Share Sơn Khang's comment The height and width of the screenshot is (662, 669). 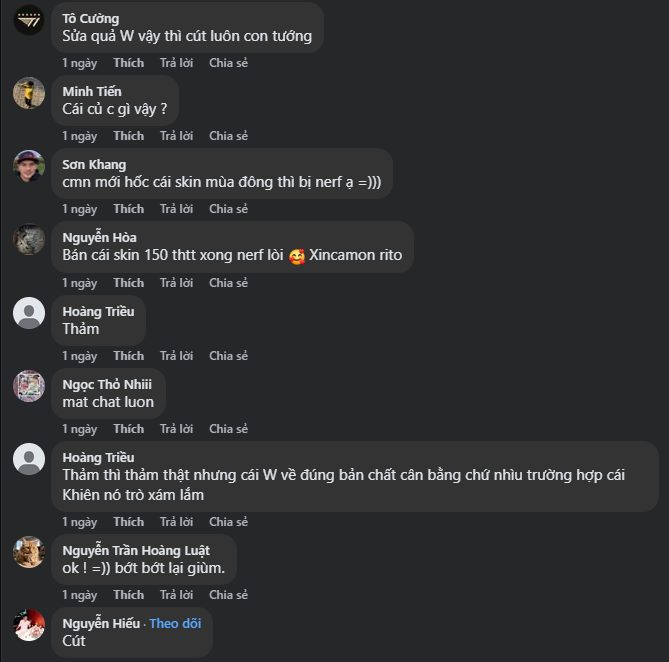coord(228,209)
